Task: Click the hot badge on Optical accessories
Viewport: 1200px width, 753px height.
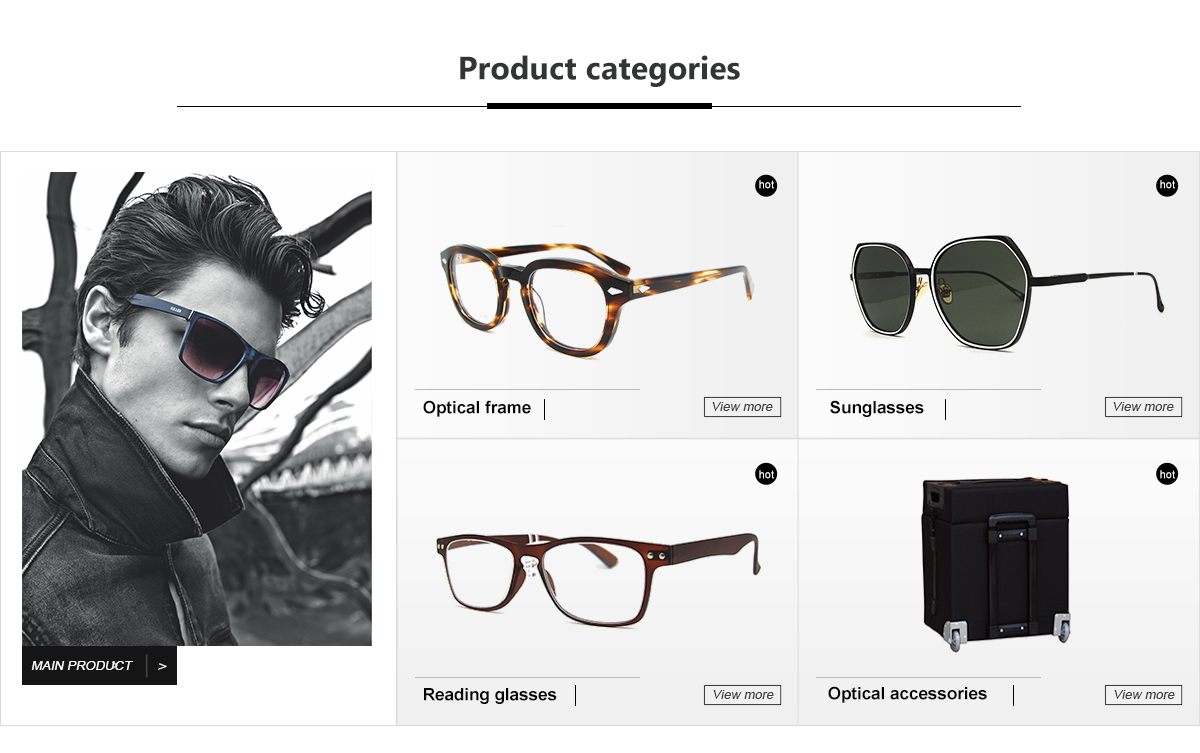Action: 1167,474
